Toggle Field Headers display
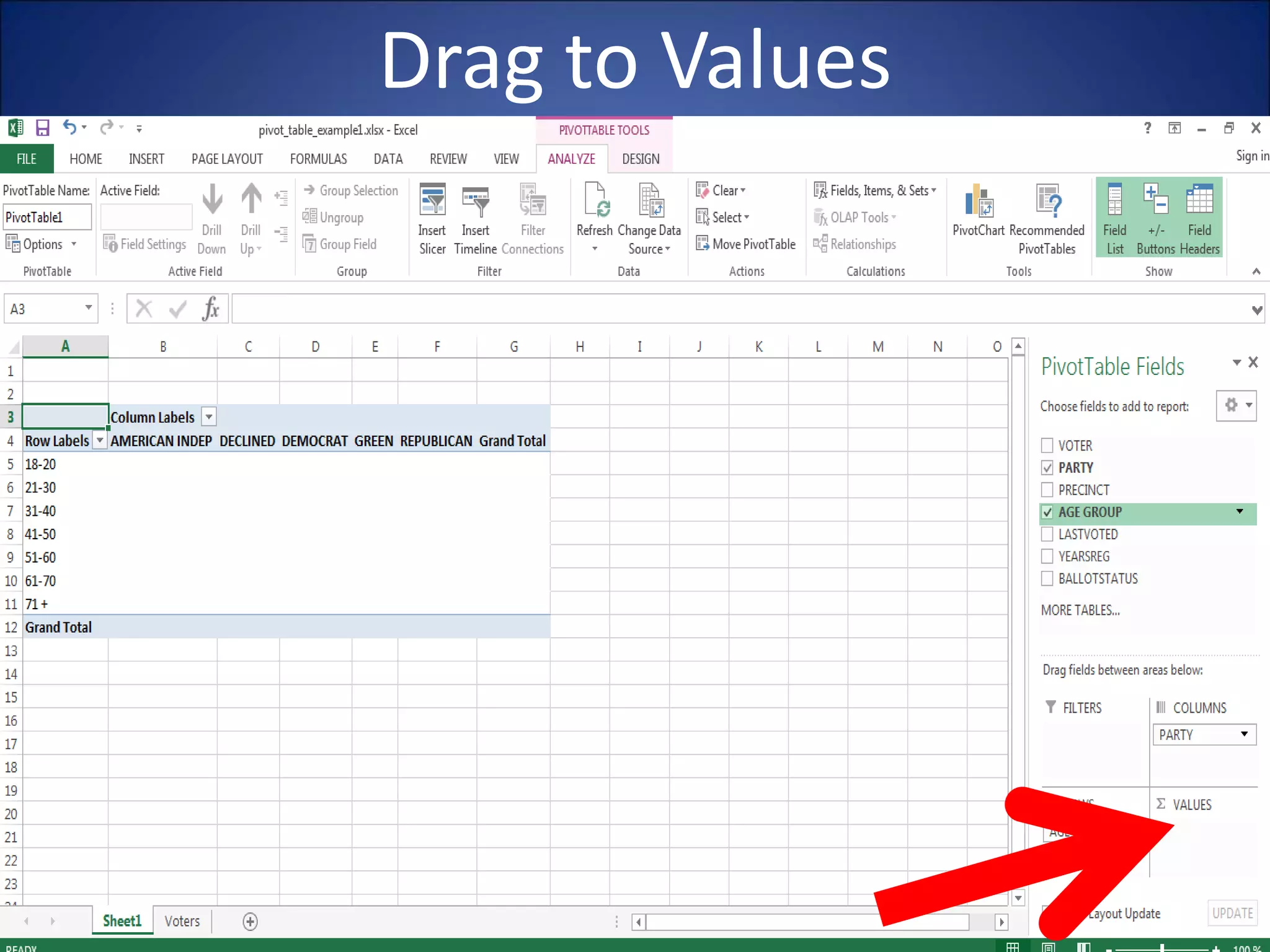Viewport: 1270px width, 952px height. click(1199, 219)
